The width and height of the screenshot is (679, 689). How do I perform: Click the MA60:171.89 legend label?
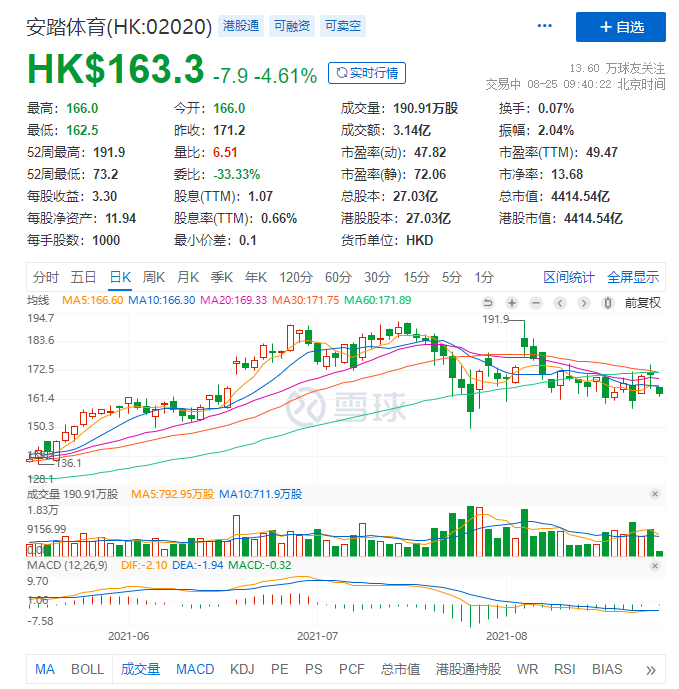pyautogui.click(x=378, y=300)
